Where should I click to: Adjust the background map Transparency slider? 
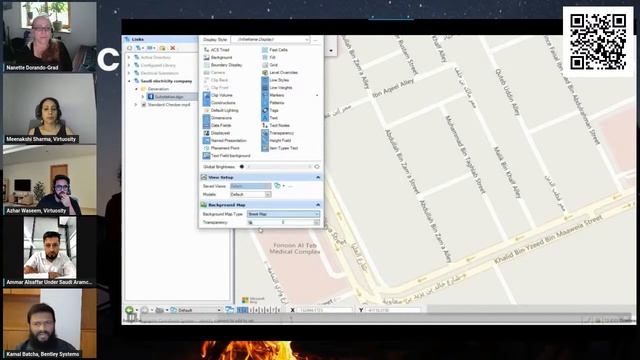(284, 222)
